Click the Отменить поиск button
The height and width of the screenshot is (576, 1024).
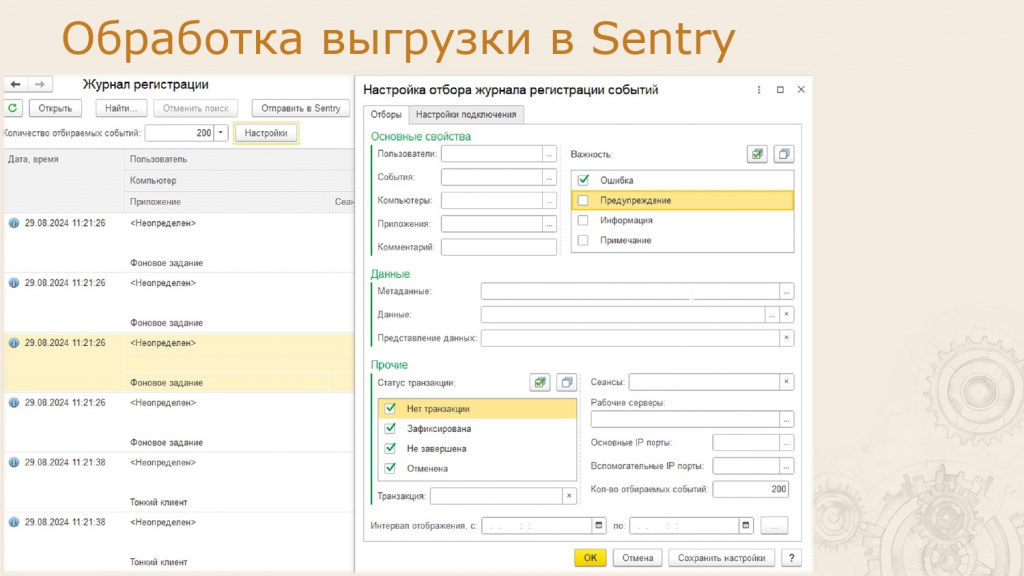(x=196, y=108)
